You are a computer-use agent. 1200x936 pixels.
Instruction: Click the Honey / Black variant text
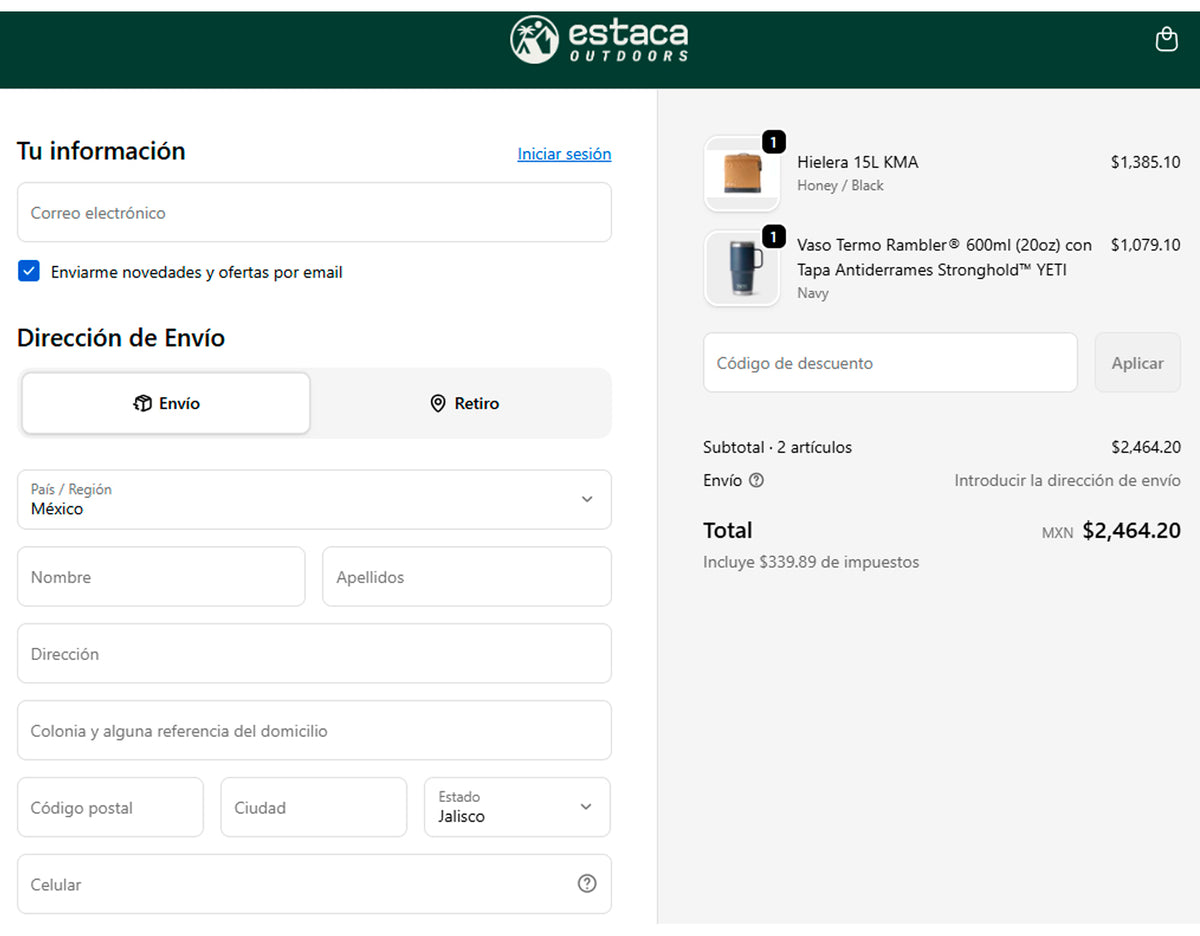[840, 185]
